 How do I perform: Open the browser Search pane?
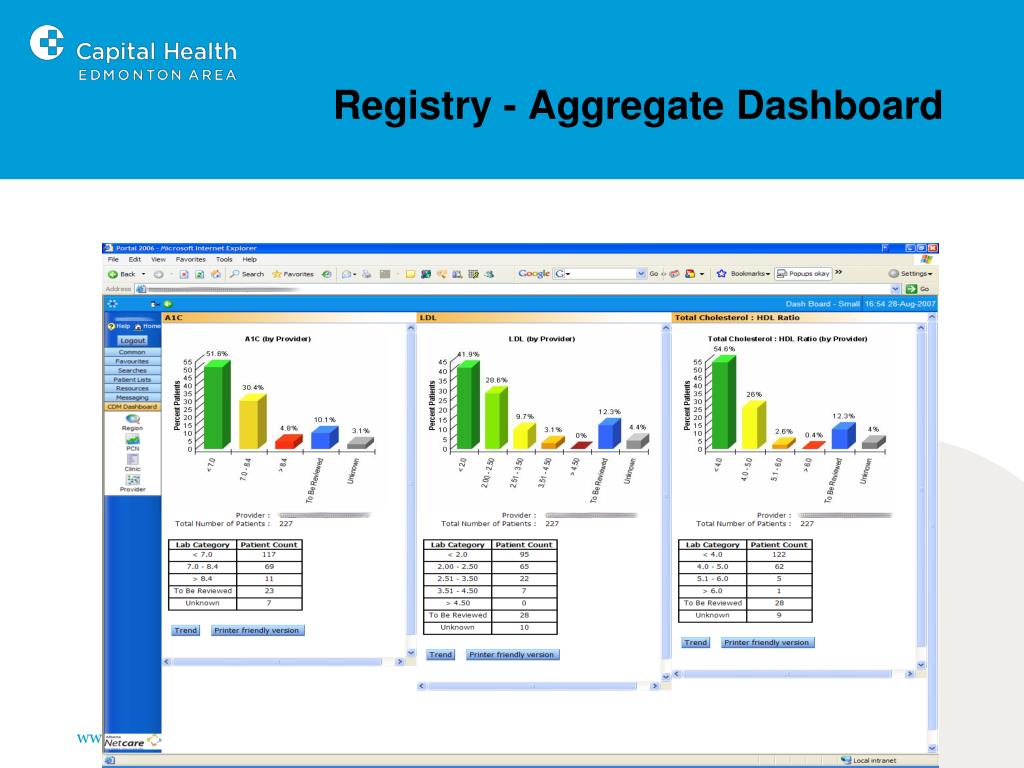point(247,274)
